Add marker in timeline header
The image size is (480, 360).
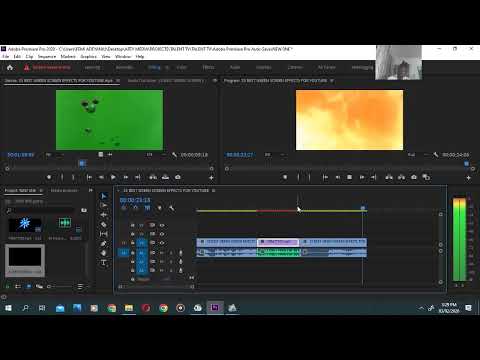click(159, 208)
